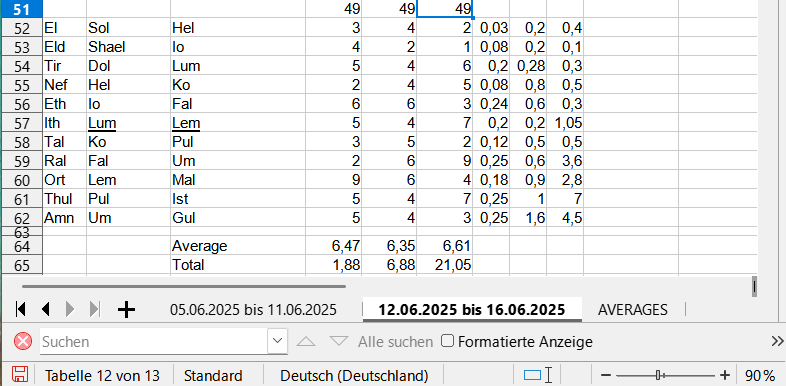
Task: Expand find toolbar overflow chevron
Action: [x=777, y=341]
